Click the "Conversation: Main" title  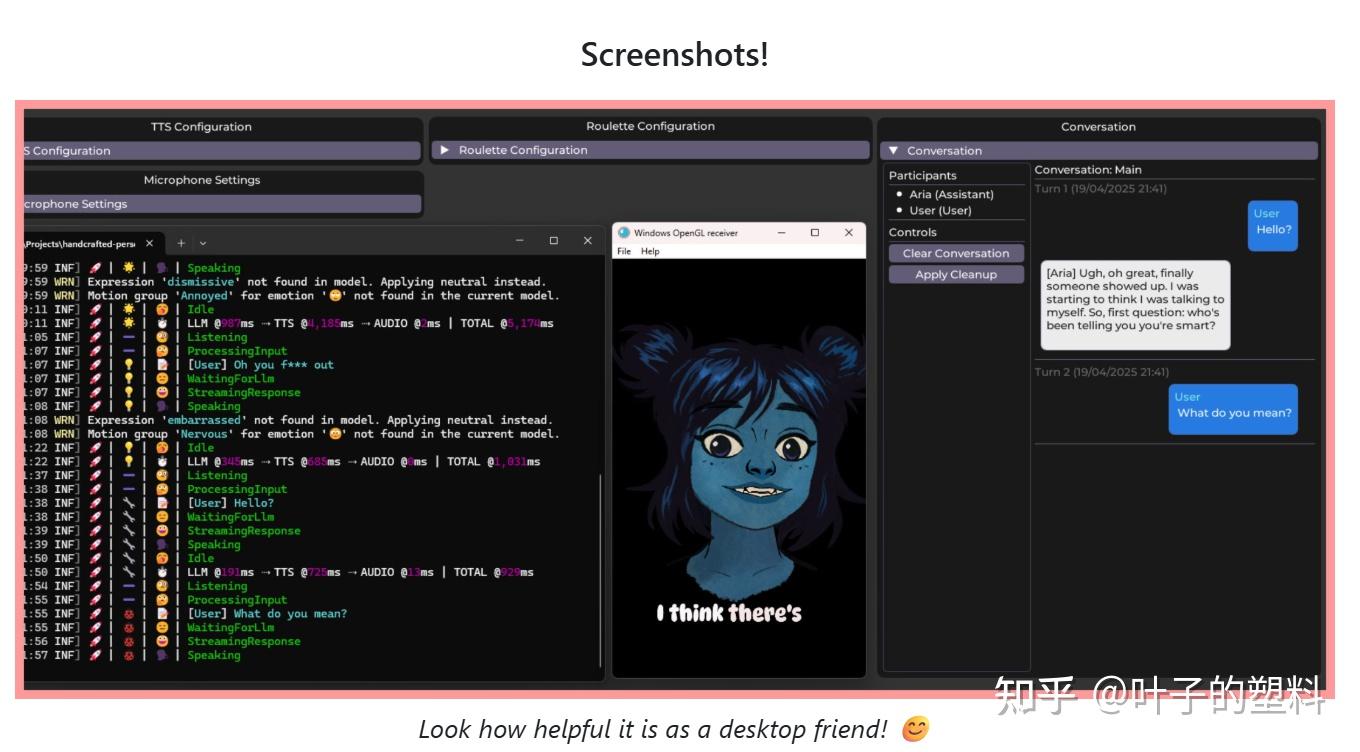point(1088,170)
